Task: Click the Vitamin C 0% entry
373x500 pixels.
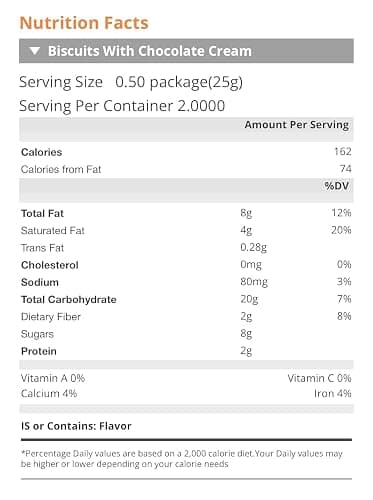Action: pos(319,378)
